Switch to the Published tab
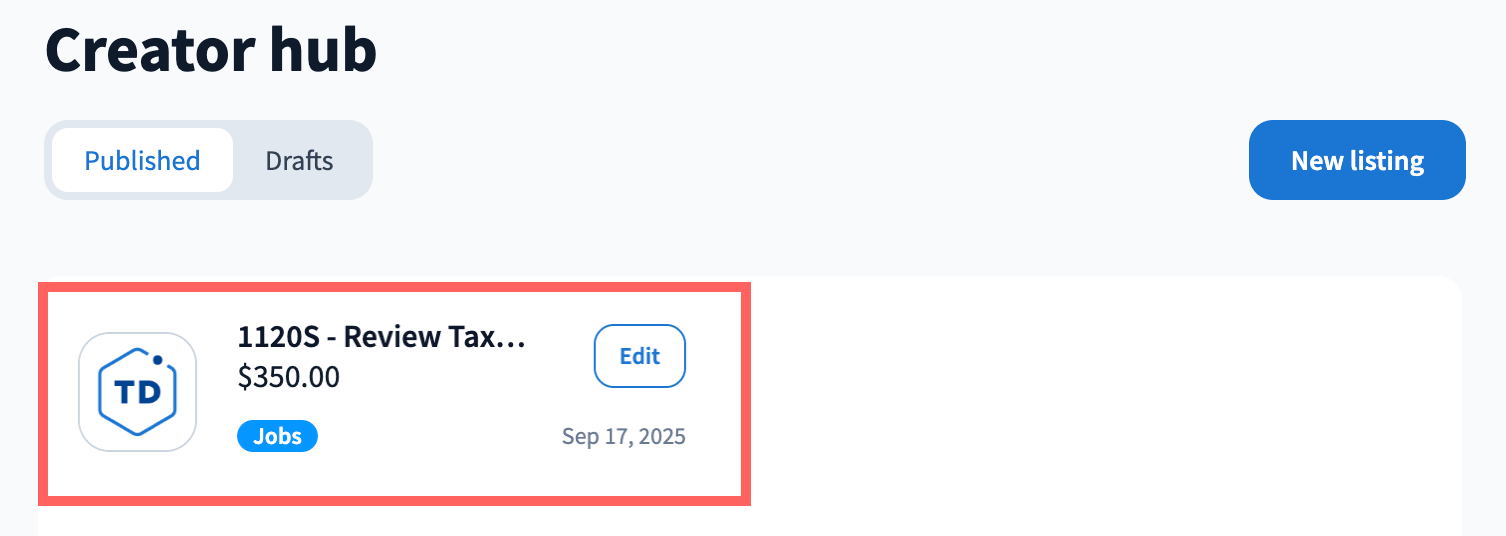Screen dimensions: 1506x536 [142, 161]
